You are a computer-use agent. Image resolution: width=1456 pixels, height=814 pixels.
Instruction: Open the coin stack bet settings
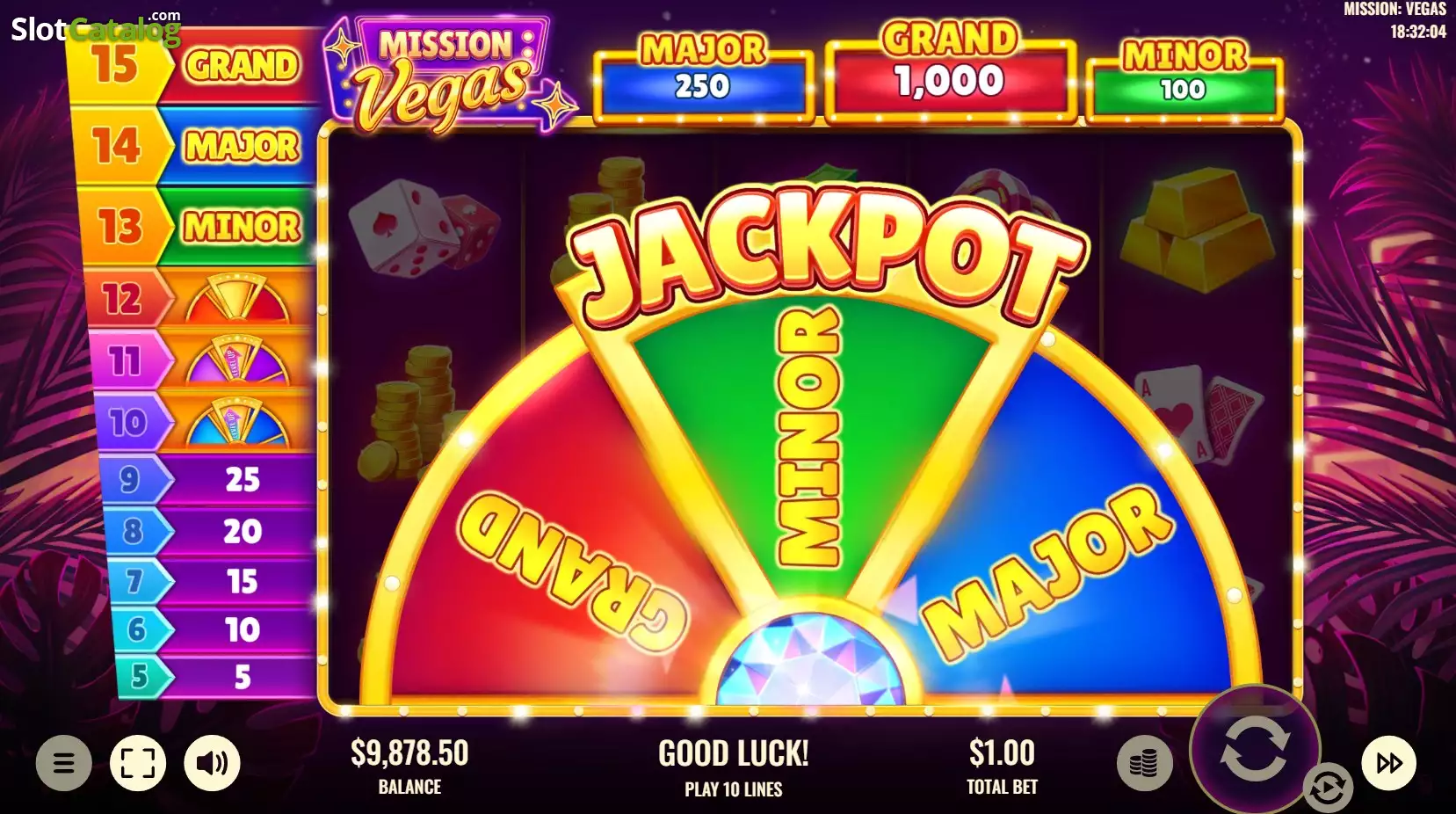(x=1144, y=764)
